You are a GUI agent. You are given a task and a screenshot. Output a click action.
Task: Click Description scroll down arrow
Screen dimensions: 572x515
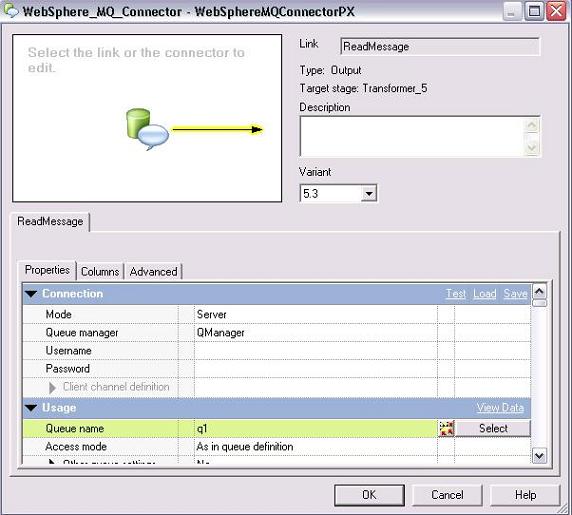coord(532,148)
